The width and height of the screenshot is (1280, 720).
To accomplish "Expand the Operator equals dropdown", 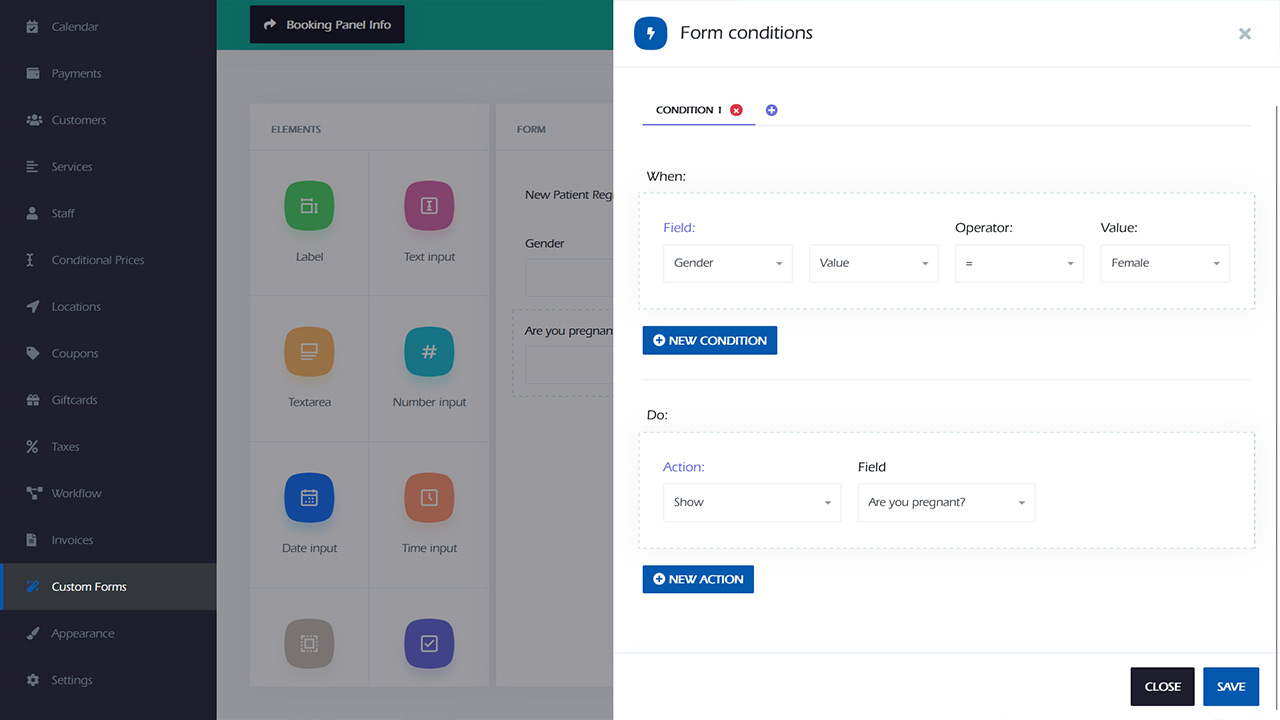I will pyautogui.click(x=1019, y=263).
